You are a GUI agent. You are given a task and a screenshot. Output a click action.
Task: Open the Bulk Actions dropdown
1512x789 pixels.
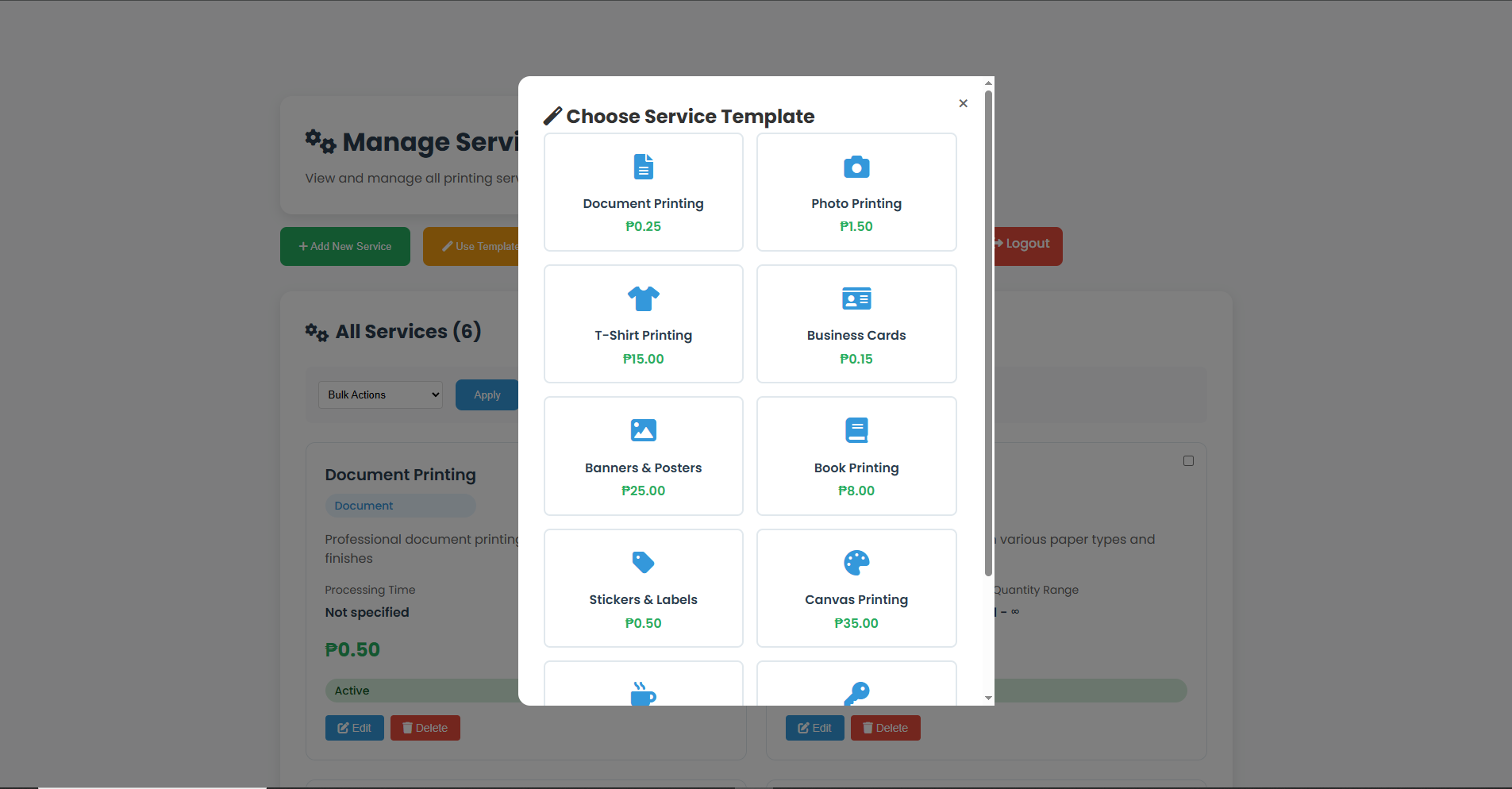(x=380, y=394)
